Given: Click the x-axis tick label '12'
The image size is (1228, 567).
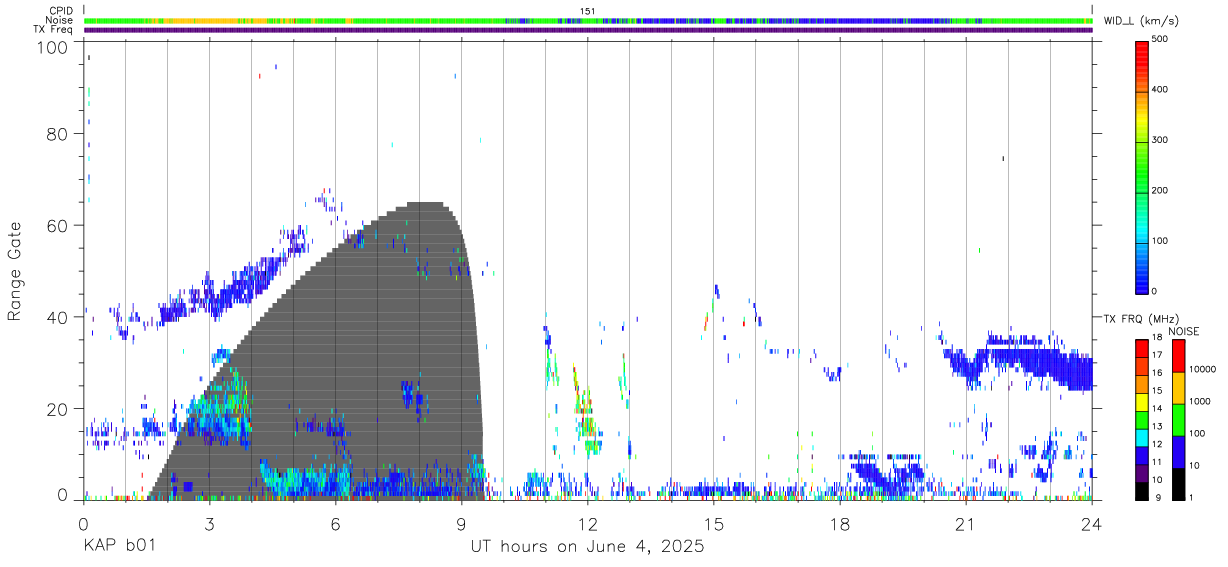Looking at the screenshot, I should click(588, 524).
